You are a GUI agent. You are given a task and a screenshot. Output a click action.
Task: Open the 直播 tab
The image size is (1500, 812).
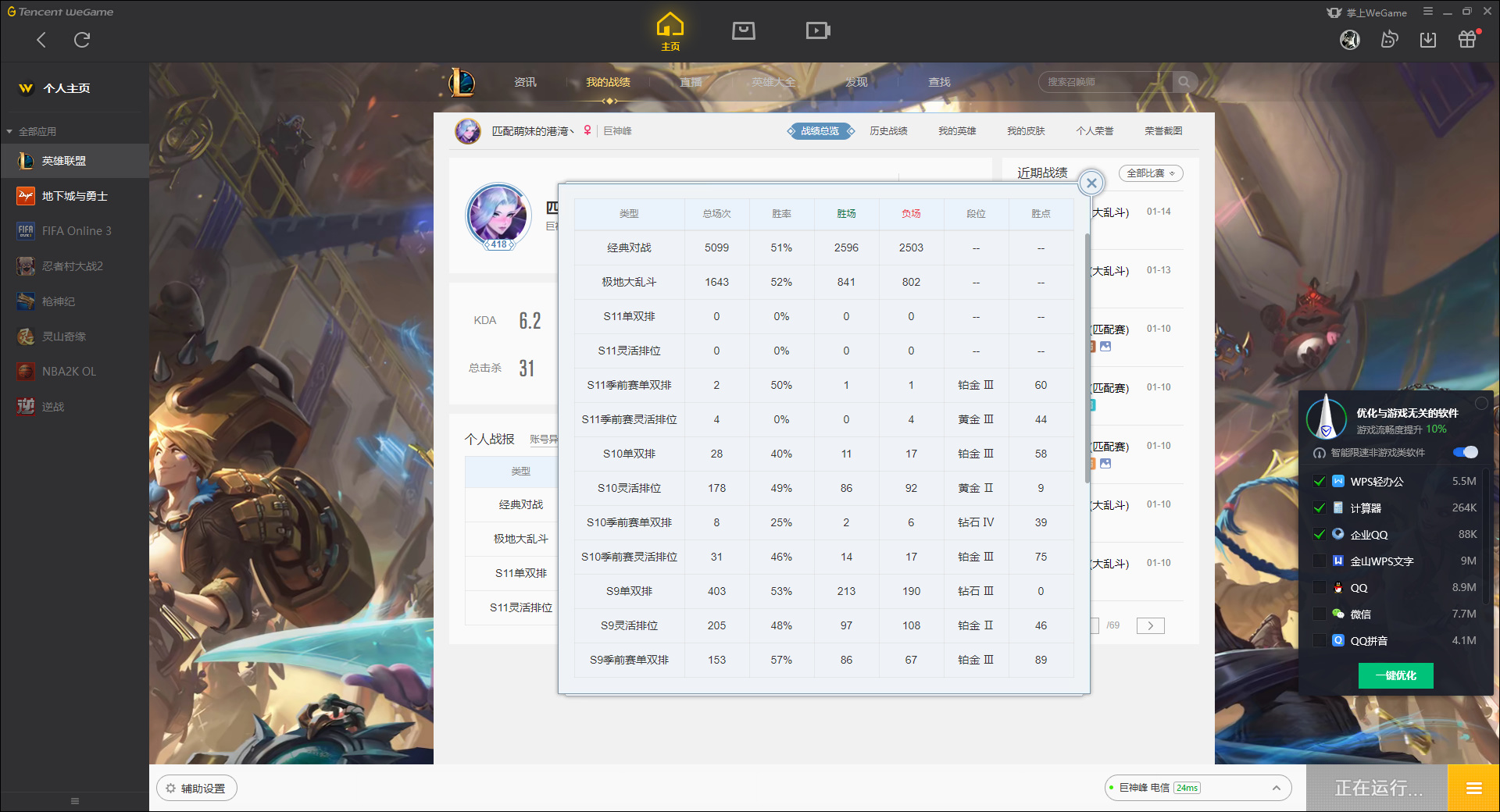pos(691,82)
